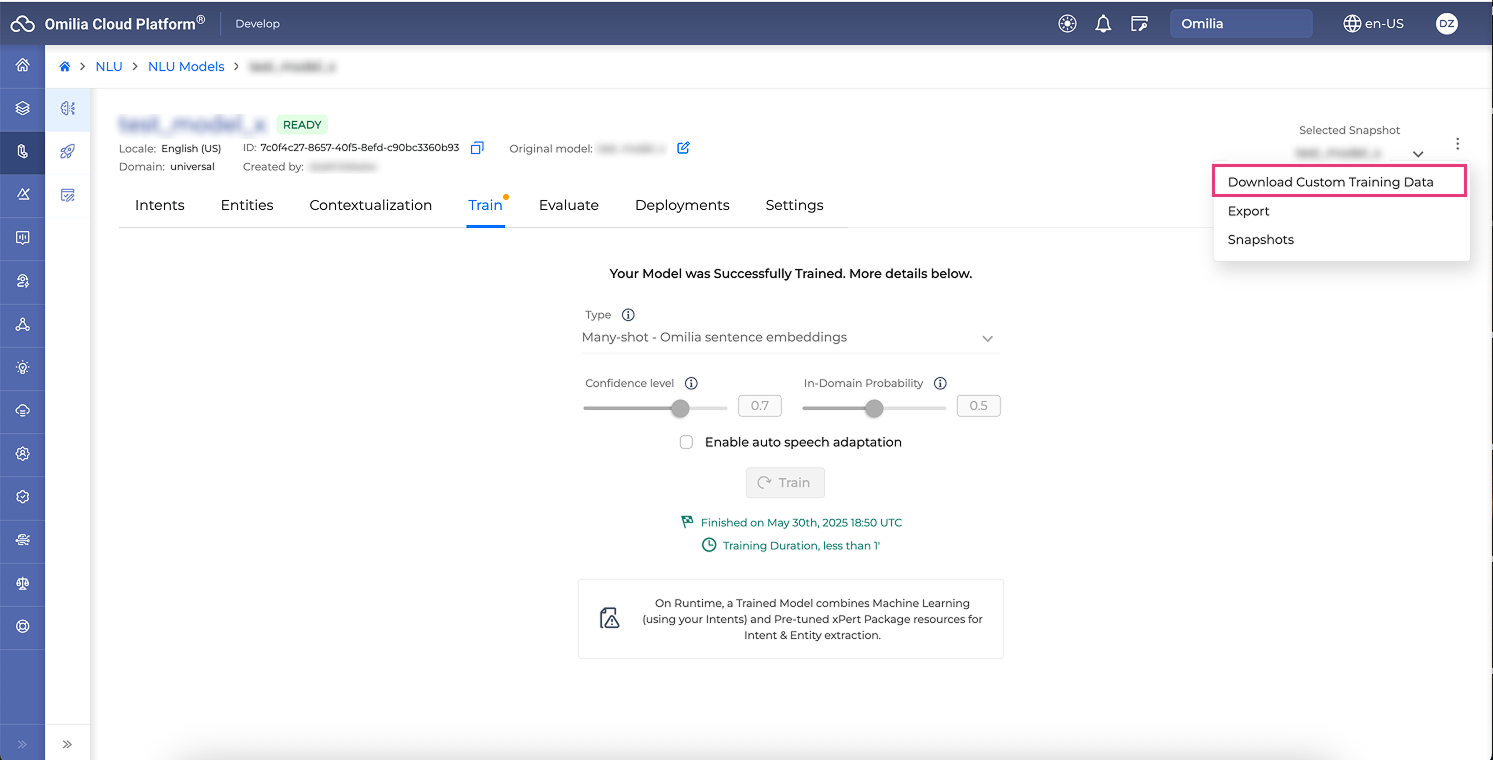This screenshot has width=1493, height=760.
Task: Show info for Confidence level
Action: (691, 383)
